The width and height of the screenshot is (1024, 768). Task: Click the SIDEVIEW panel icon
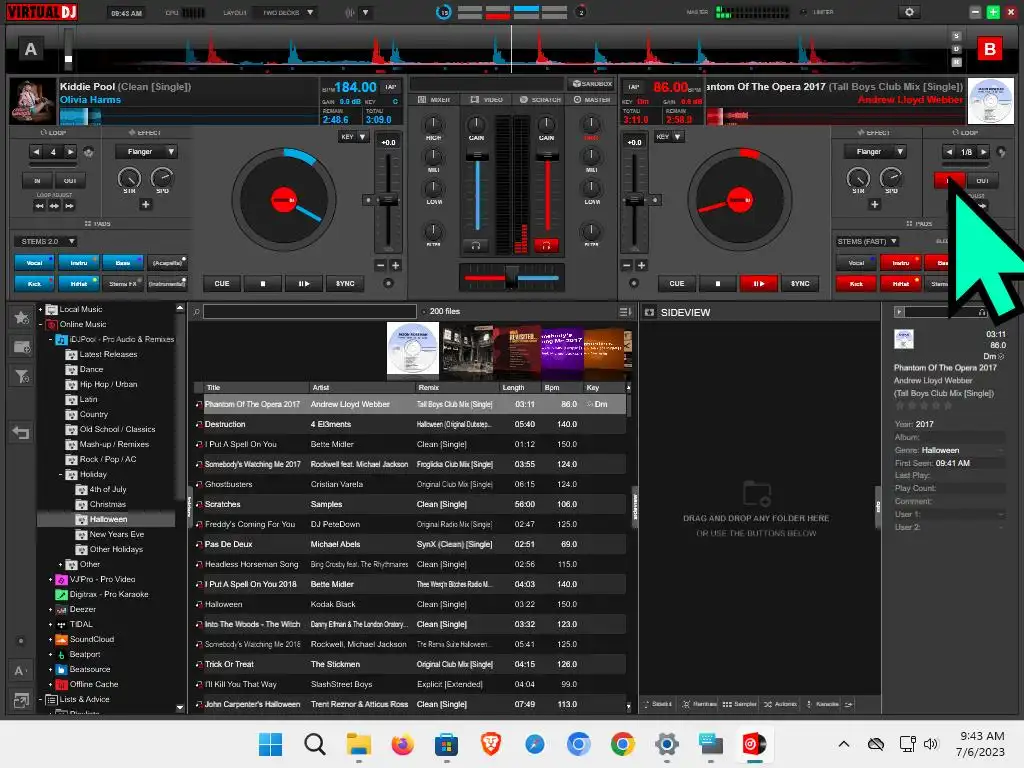649,313
